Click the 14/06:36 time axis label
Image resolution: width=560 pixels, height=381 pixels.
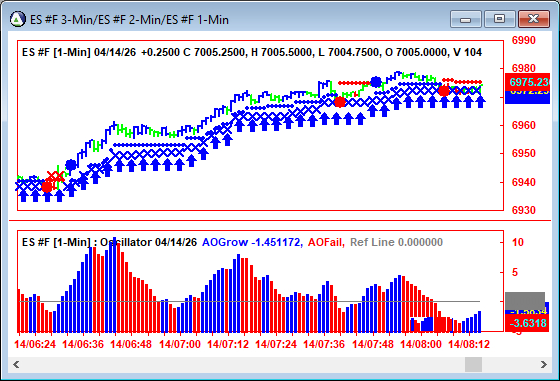(83, 344)
